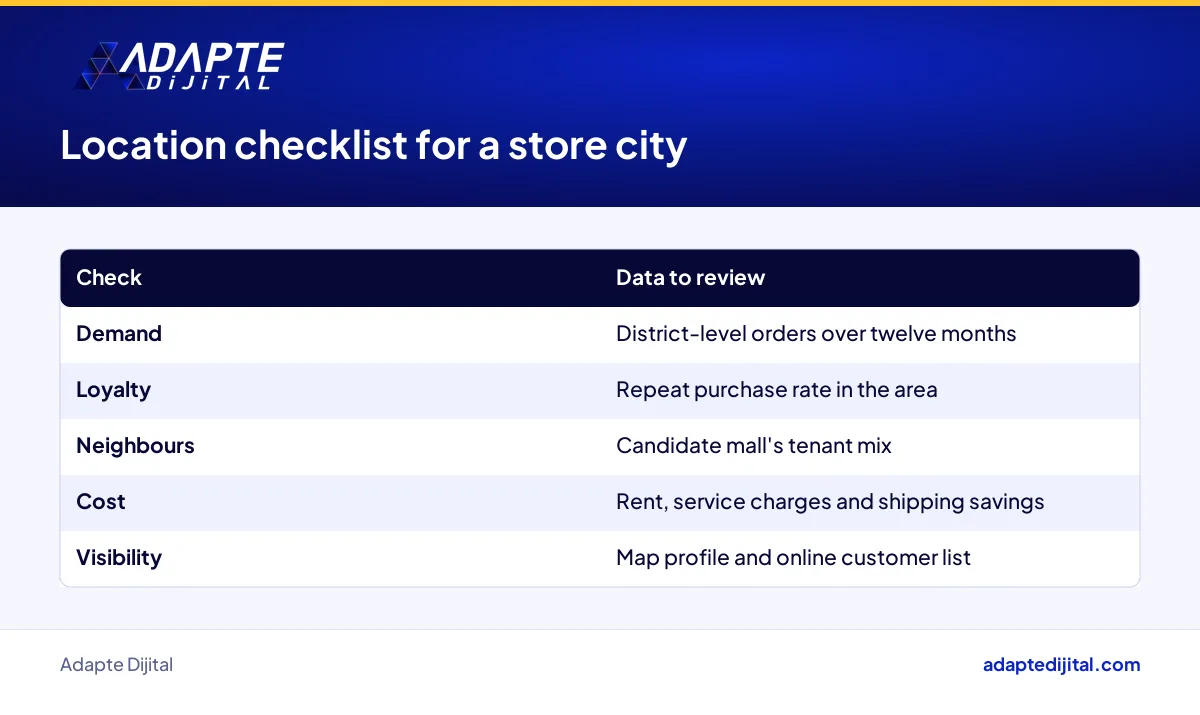Click 'Candidate mall's tenant mix' cell
This screenshot has width=1200, height=715.
click(754, 446)
